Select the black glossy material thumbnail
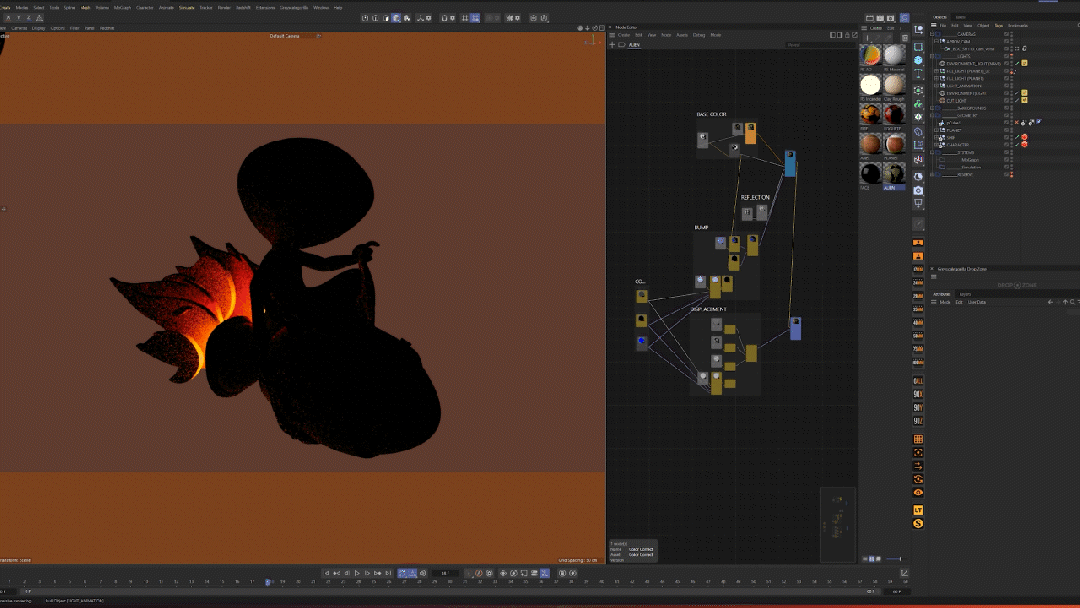The image size is (1080, 608). [870, 173]
